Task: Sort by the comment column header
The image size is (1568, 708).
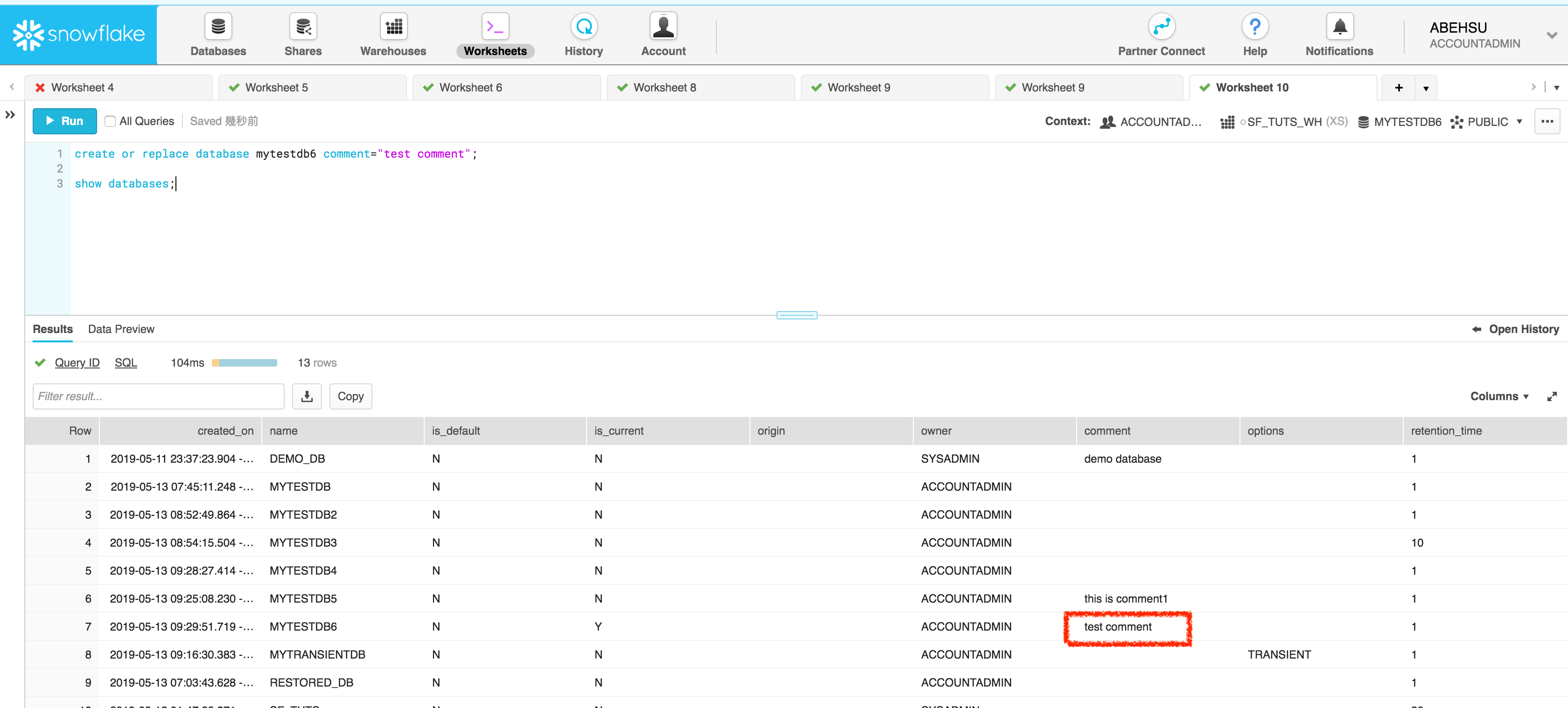Action: point(1158,430)
